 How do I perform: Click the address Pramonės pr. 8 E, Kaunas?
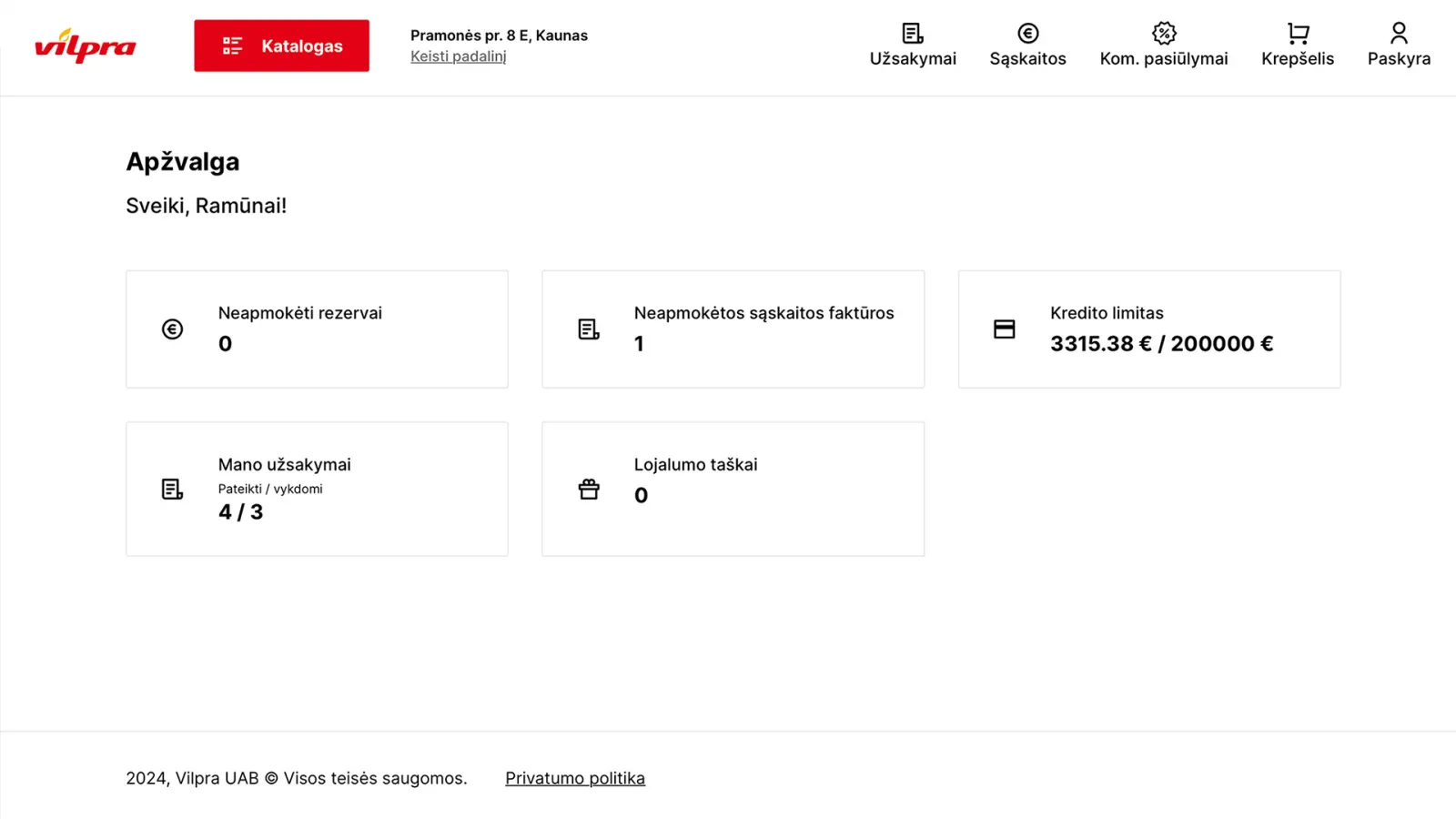pyautogui.click(x=499, y=35)
